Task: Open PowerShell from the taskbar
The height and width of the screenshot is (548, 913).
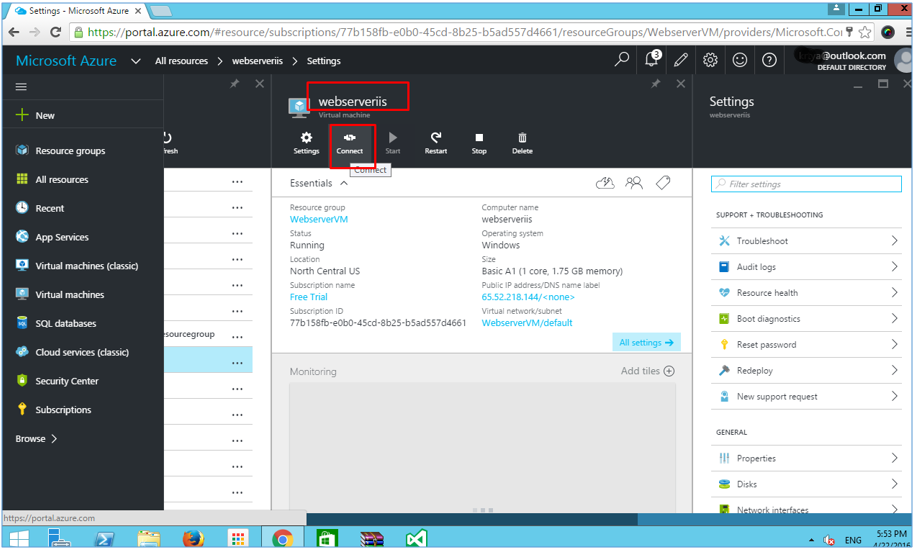Action: [x=105, y=538]
